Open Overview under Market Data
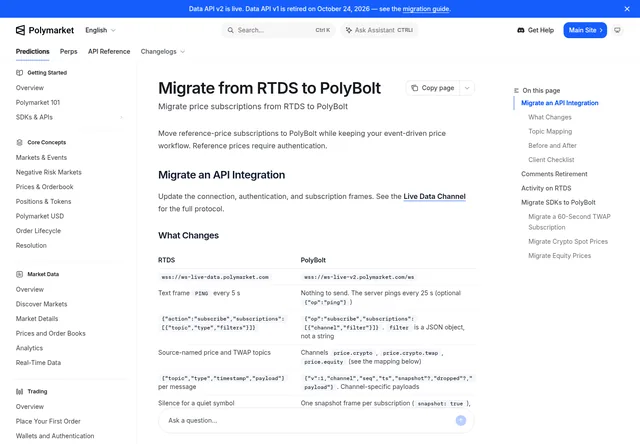Viewport: 640px width, 444px height. pos(30,289)
